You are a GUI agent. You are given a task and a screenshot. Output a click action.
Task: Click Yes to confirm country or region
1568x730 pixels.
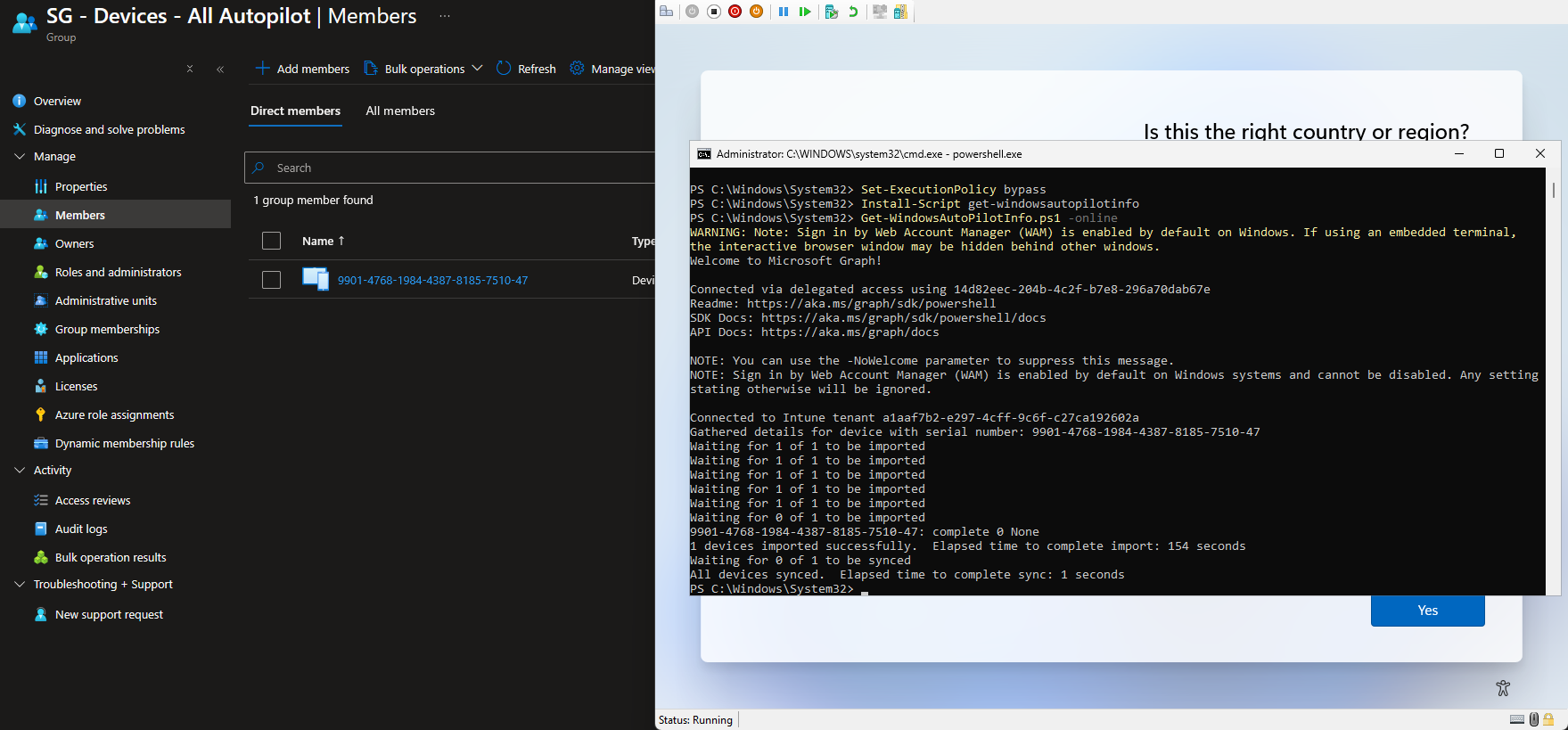coord(1427,611)
